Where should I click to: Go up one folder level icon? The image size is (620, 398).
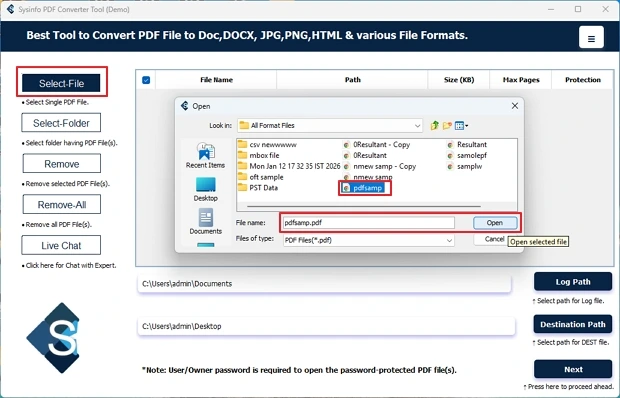435,126
